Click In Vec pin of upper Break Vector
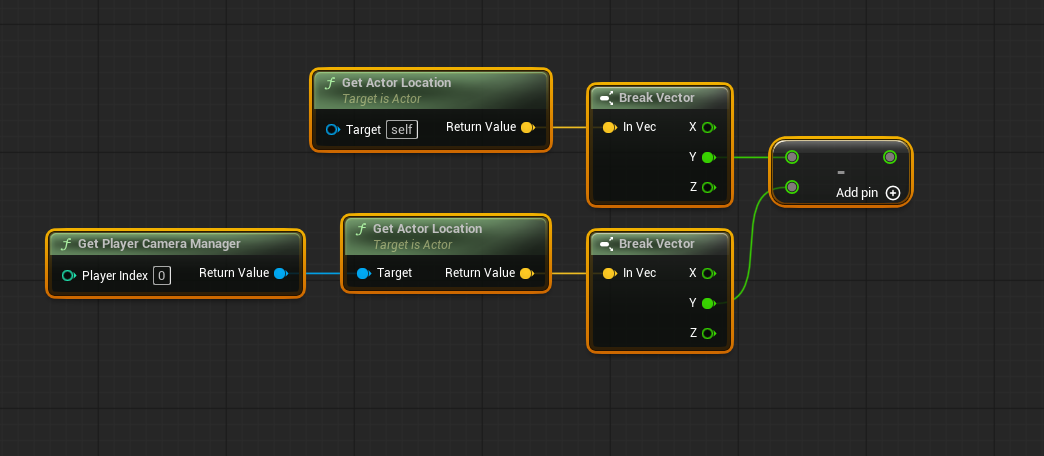 tap(609, 127)
